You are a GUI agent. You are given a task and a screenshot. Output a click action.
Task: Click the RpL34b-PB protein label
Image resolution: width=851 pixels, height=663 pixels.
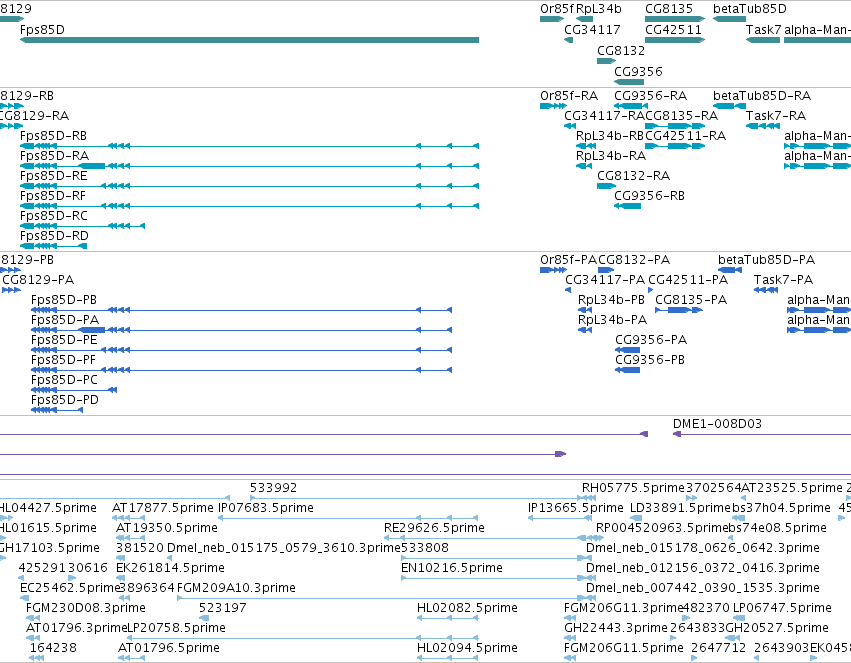[611, 299]
